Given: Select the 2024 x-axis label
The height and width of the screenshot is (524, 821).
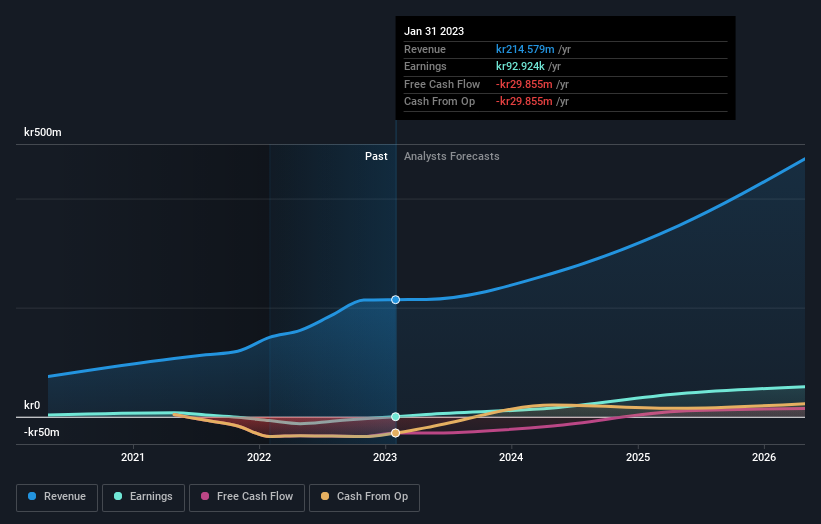Looking at the screenshot, I should tap(511, 458).
